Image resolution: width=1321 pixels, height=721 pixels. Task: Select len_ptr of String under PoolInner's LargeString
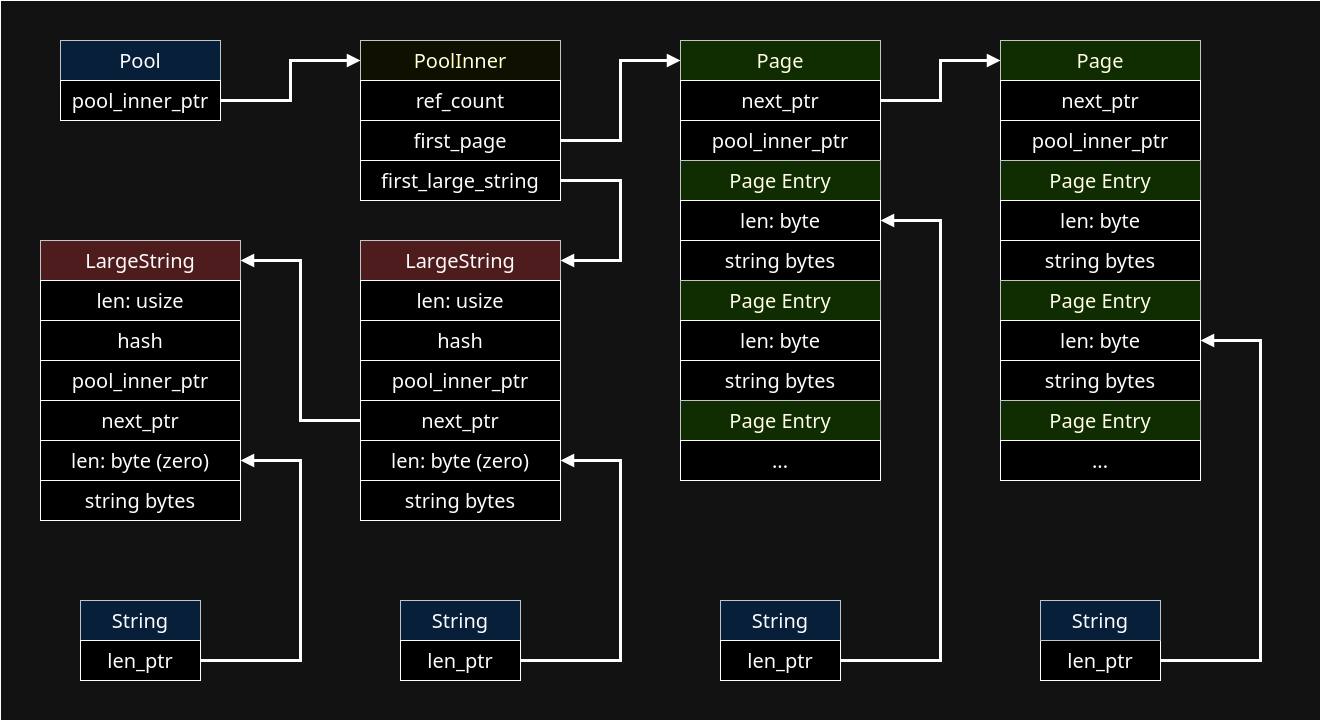[x=460, y=661]
